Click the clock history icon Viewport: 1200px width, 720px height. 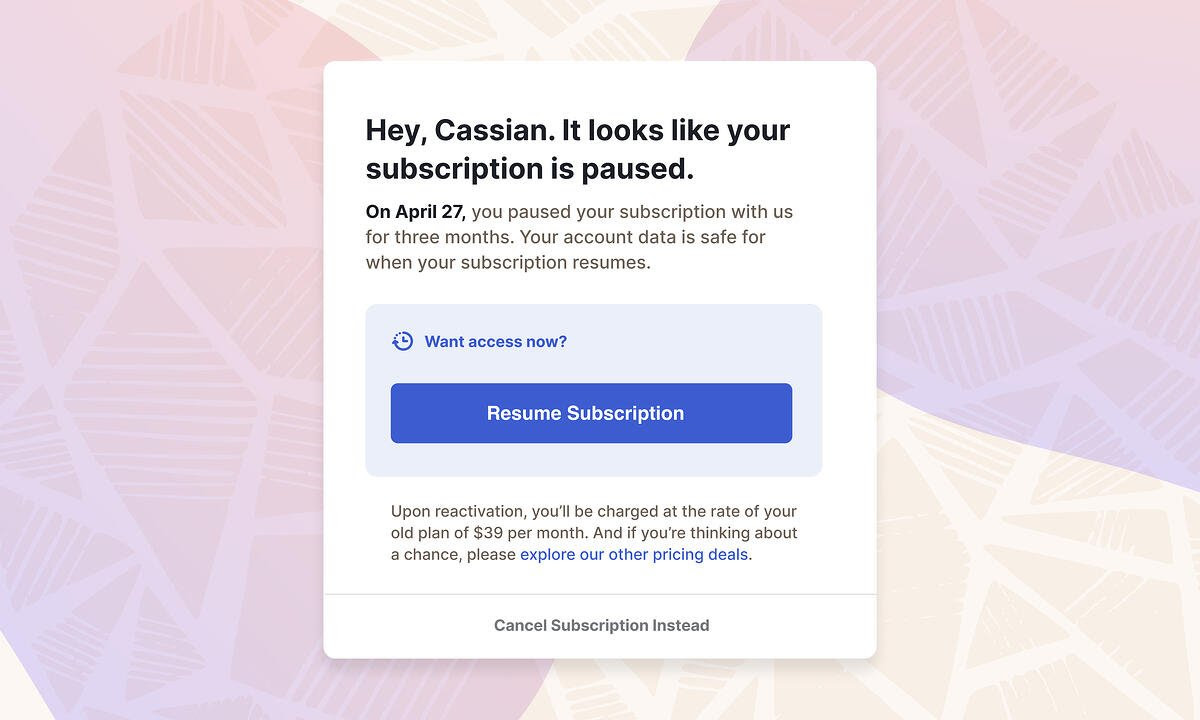(402, 341)
